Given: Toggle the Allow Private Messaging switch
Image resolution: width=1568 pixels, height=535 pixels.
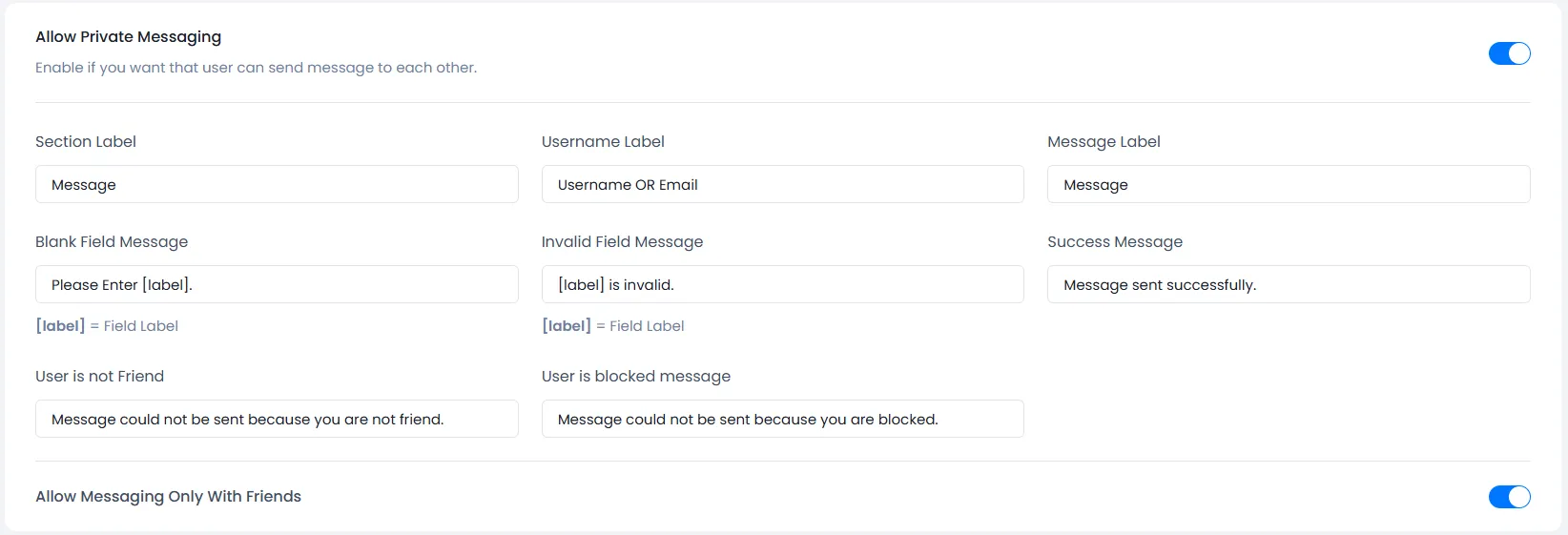Looking at the screenshot, I should (1509, 53).
